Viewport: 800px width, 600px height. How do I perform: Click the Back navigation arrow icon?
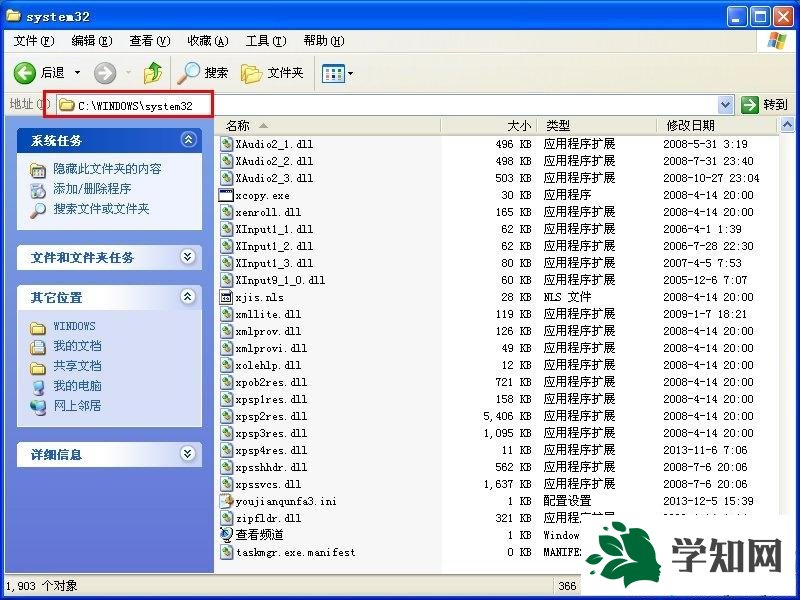(x=24, y=71)
